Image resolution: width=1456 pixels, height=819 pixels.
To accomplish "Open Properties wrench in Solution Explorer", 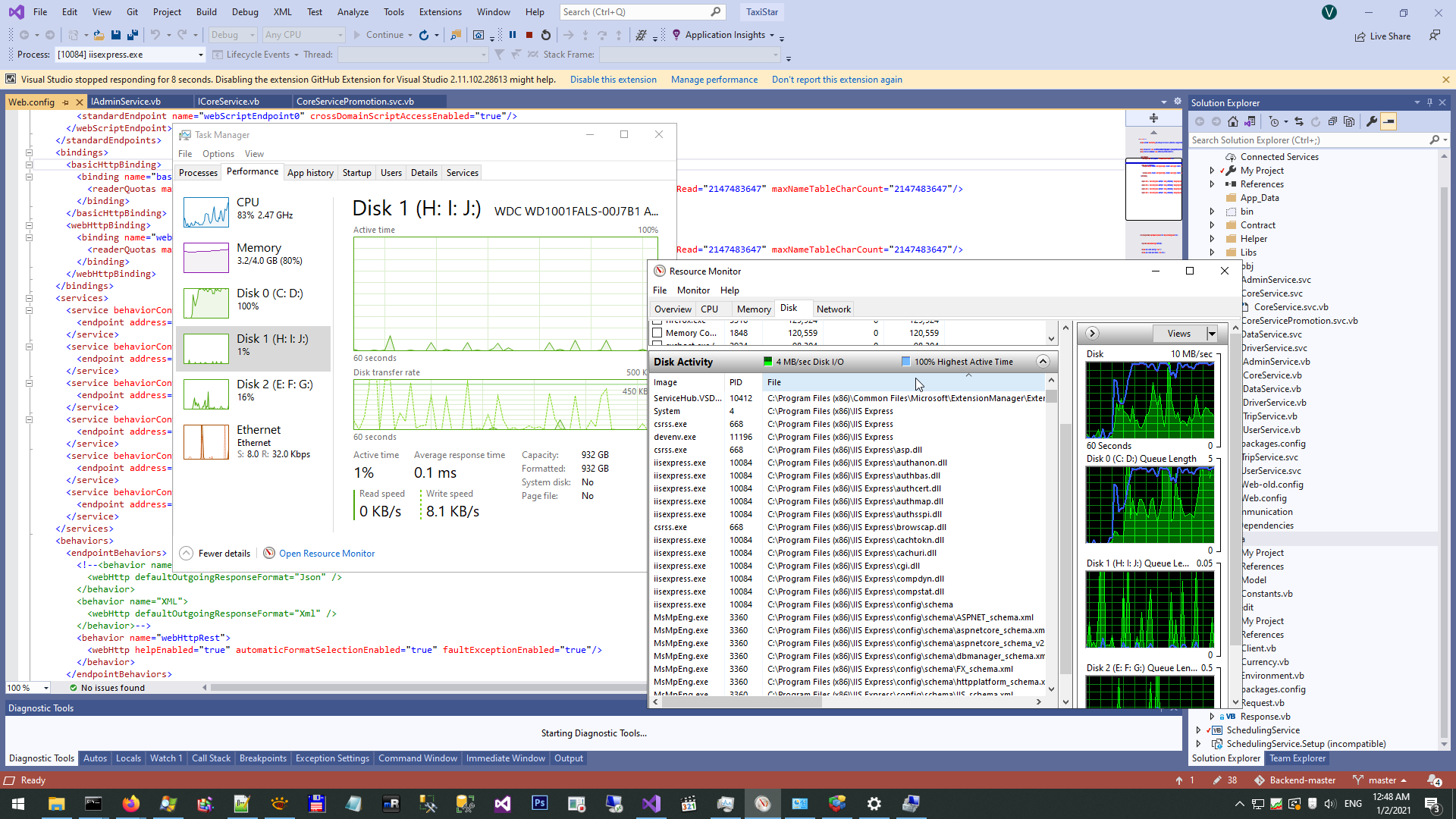I will [1372, 121].
